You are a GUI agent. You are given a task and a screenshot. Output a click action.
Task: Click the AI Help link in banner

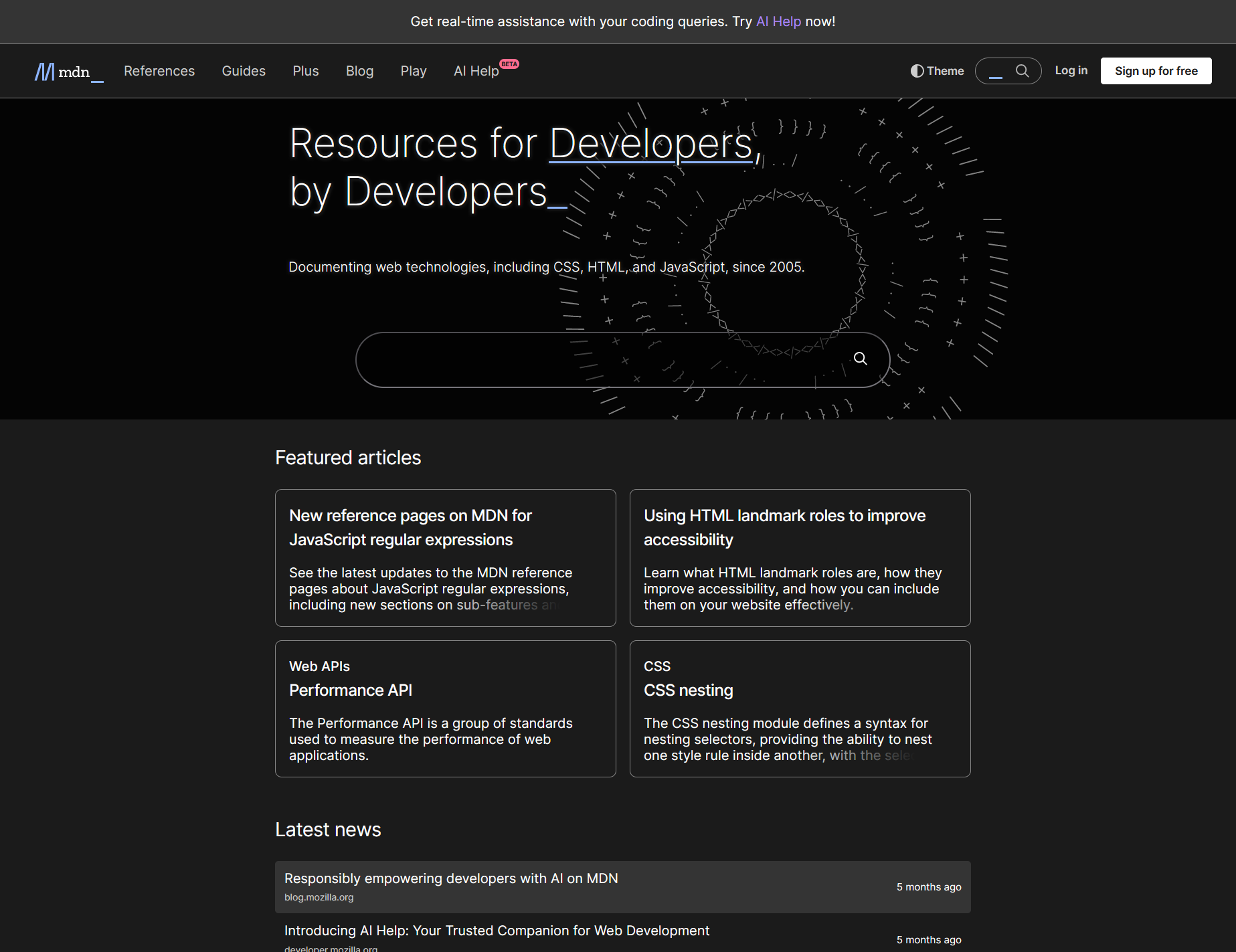[x=778, y=21]
